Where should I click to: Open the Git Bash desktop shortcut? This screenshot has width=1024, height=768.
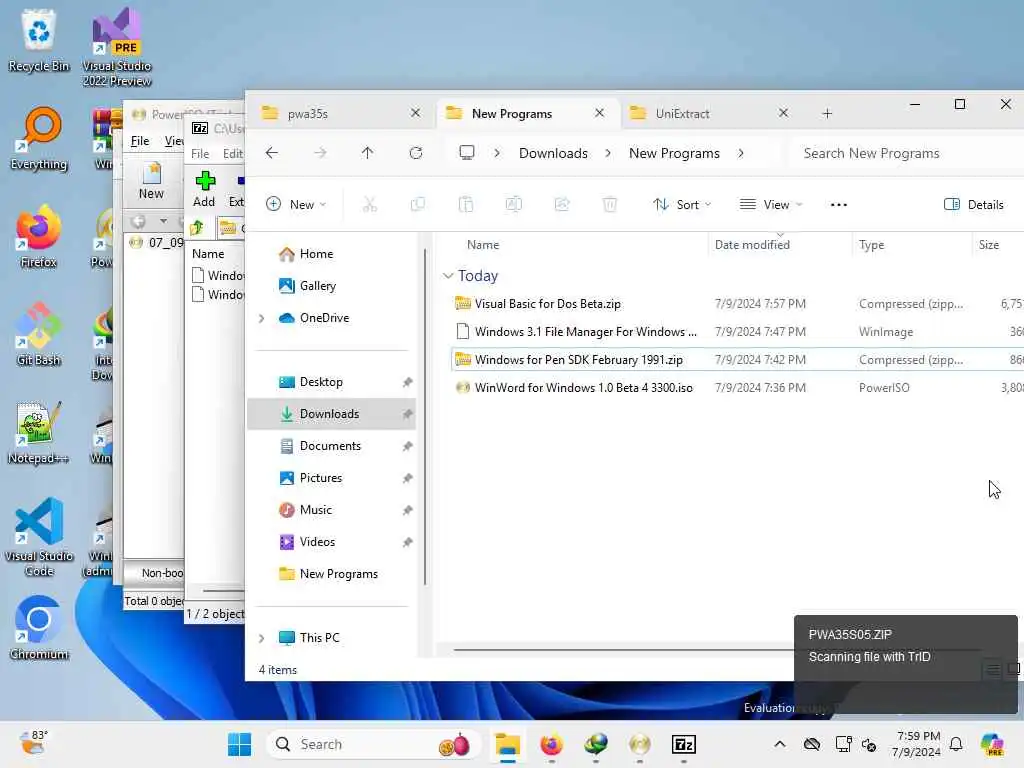39,334
